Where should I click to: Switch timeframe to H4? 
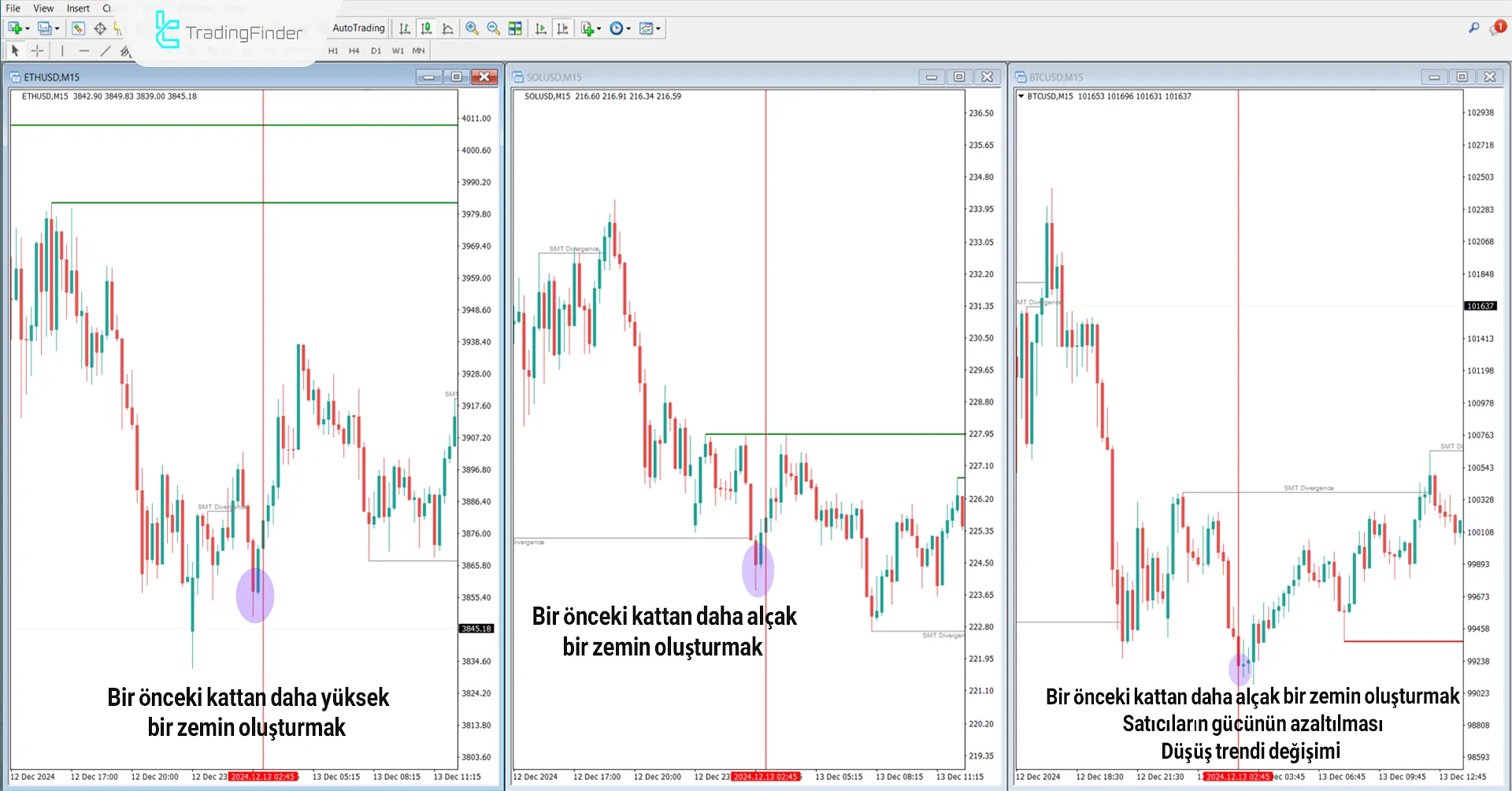tap(354, 51)
